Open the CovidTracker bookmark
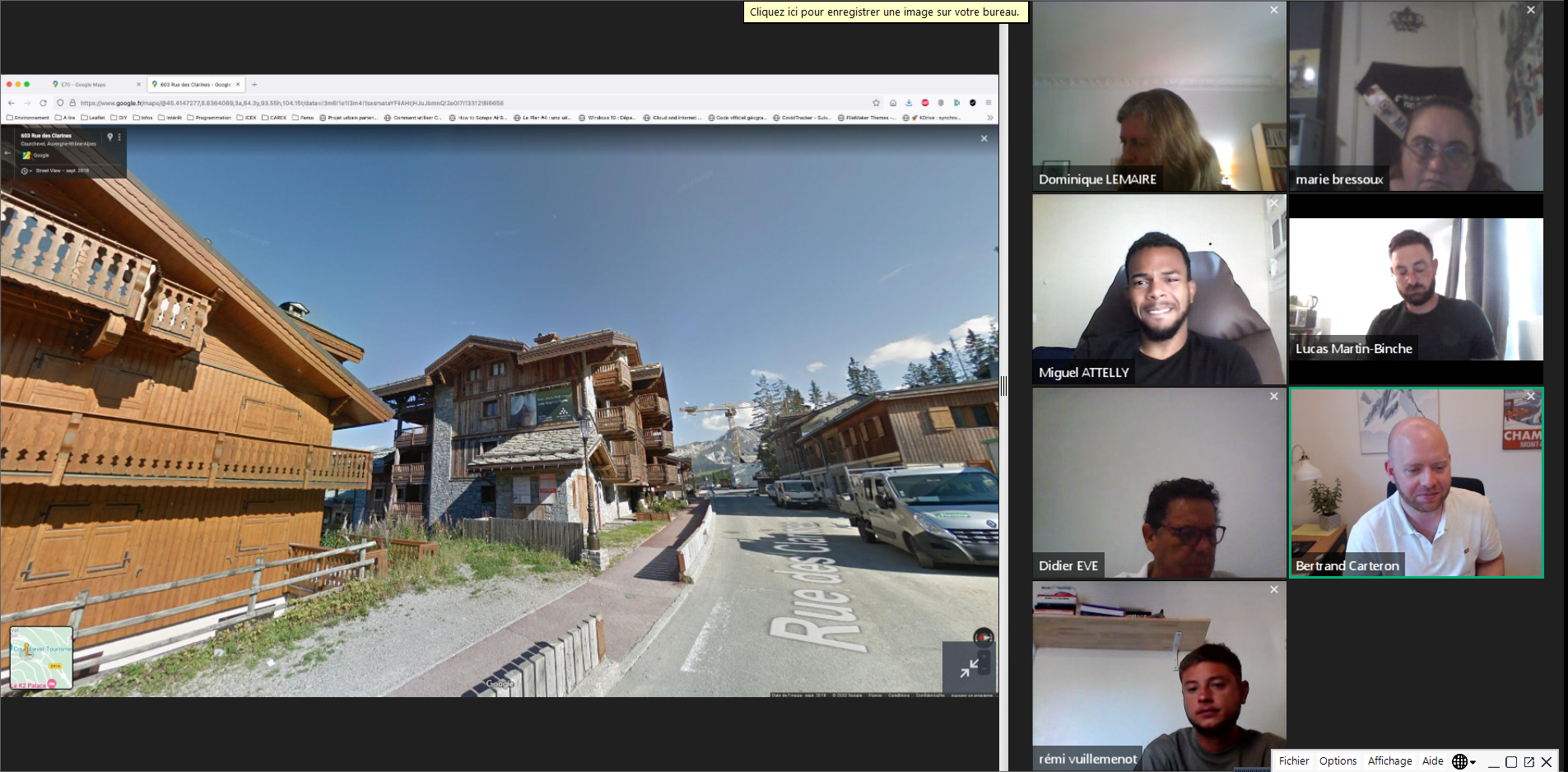Viewport: 1568px width, 772px height. point(803,118)
